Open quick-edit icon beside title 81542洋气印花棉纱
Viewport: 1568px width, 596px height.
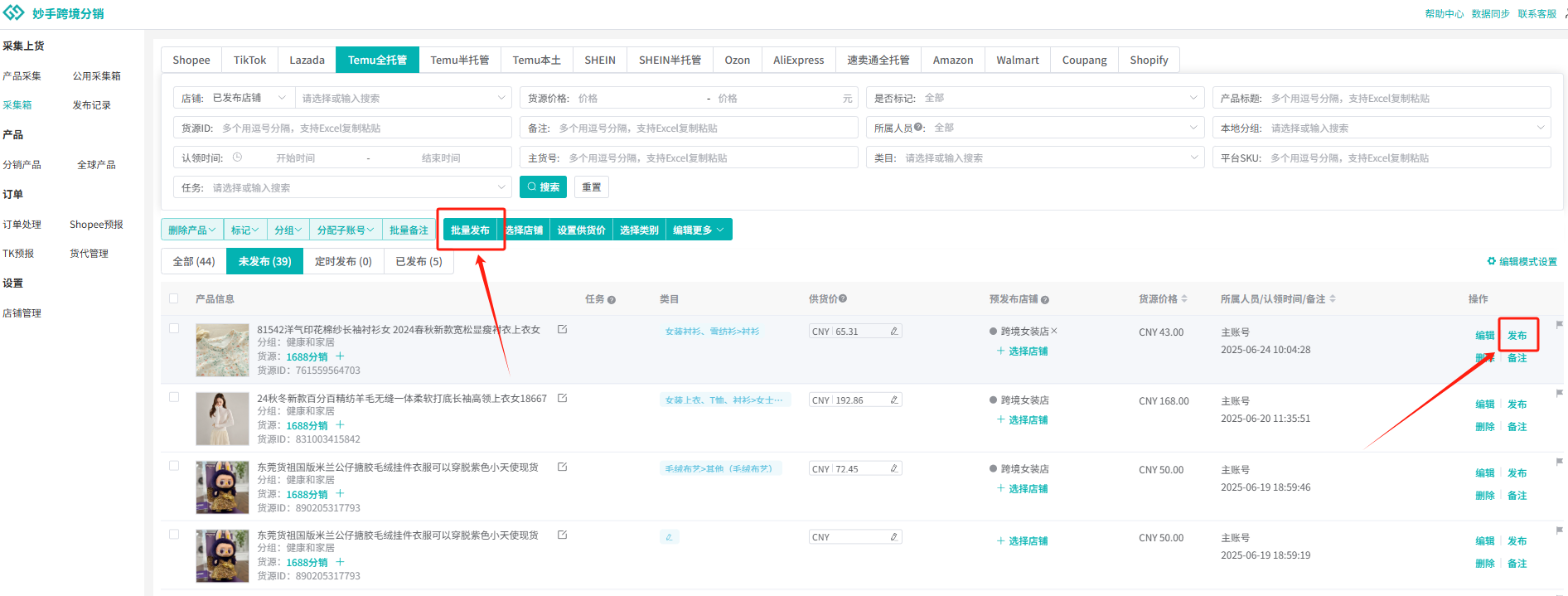(562, 329)
